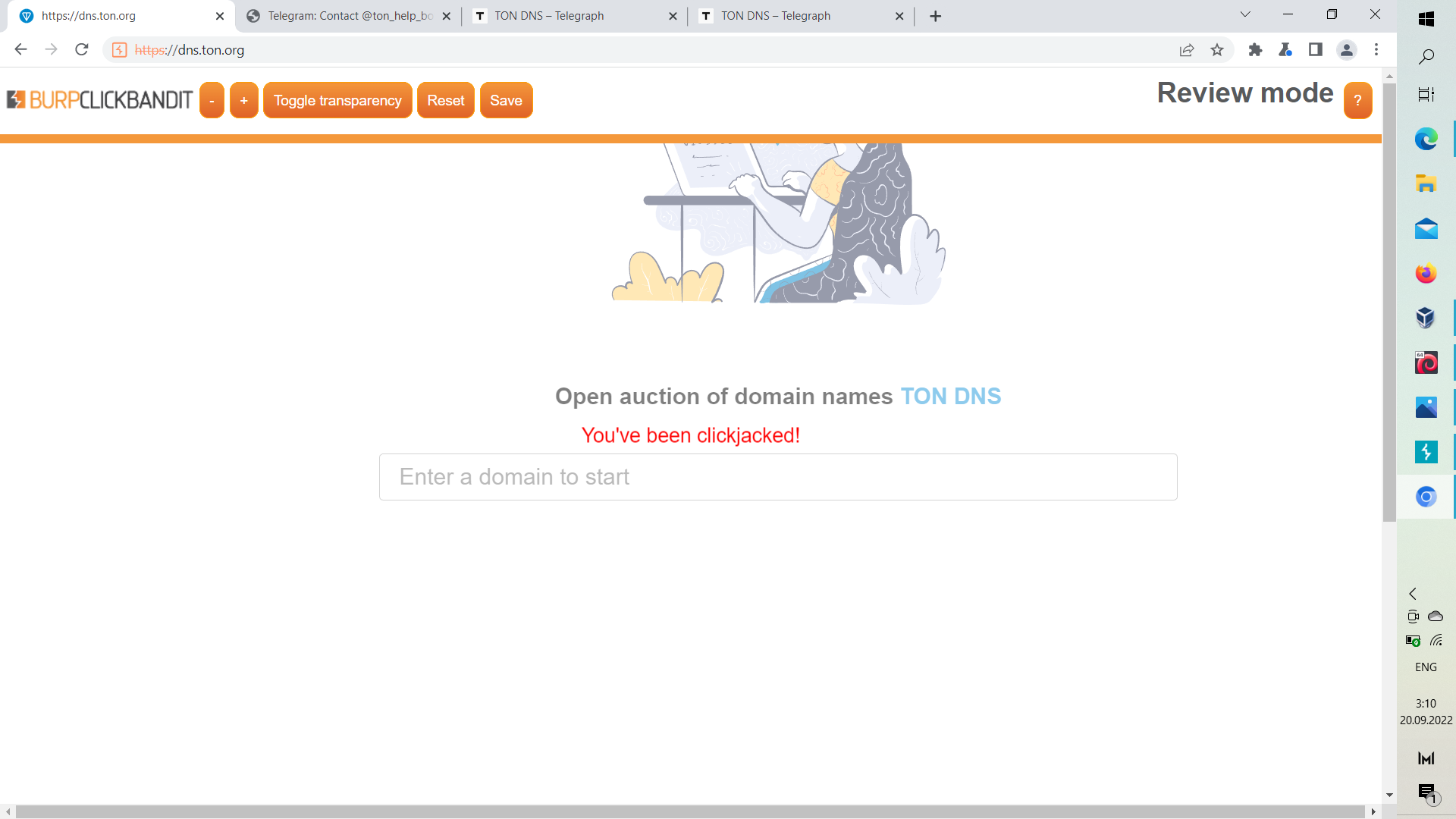
Task: Open File Explorer from the taskbar
Action: coord(1426,184)
